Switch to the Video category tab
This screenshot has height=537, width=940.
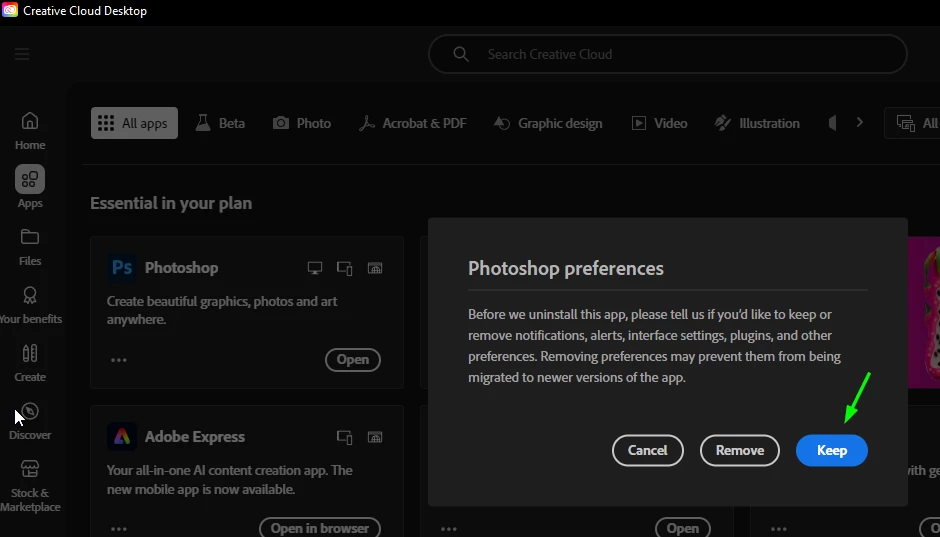click(659, 123)
